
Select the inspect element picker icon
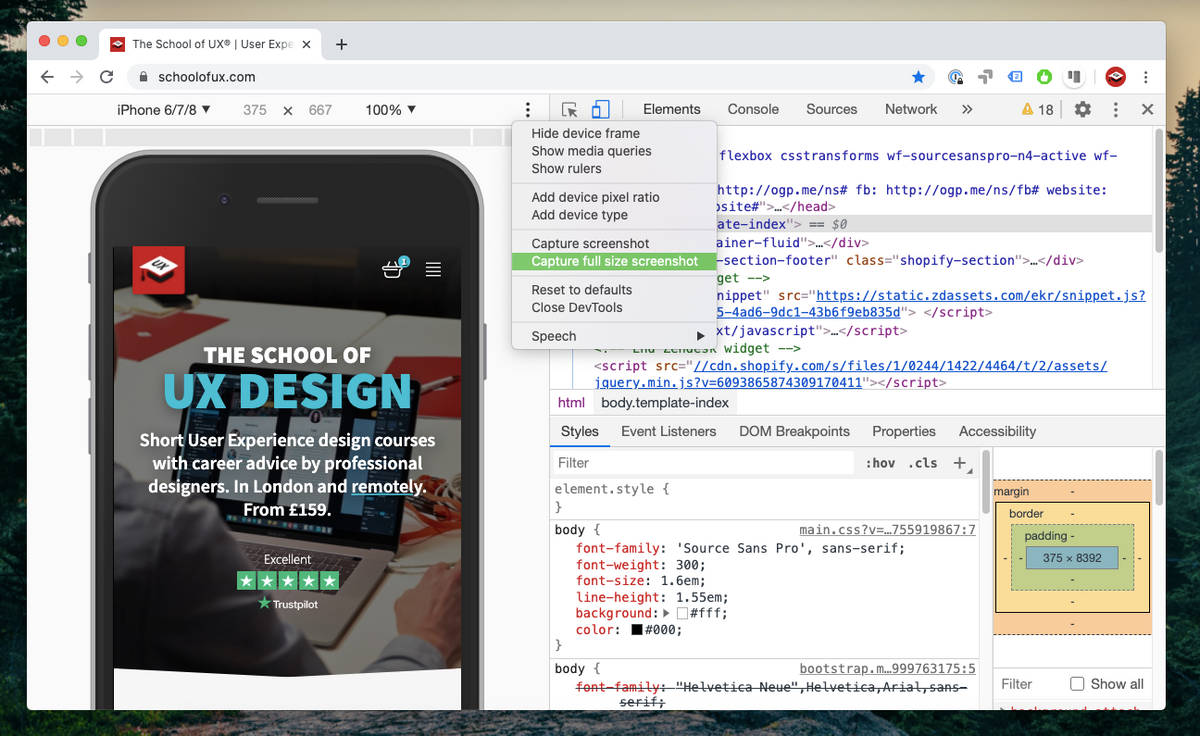570,110
